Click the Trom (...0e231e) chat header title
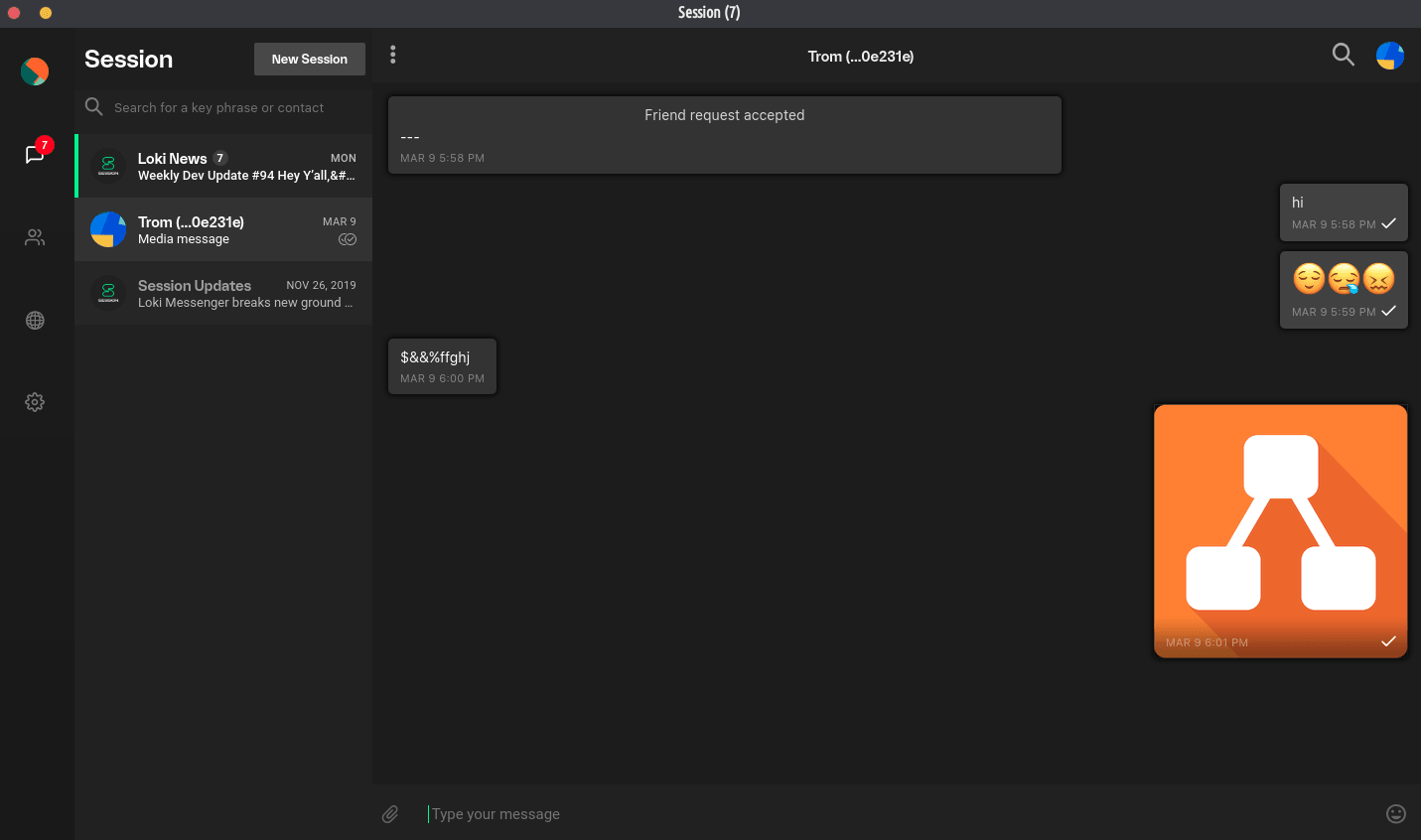 point(861,57)
